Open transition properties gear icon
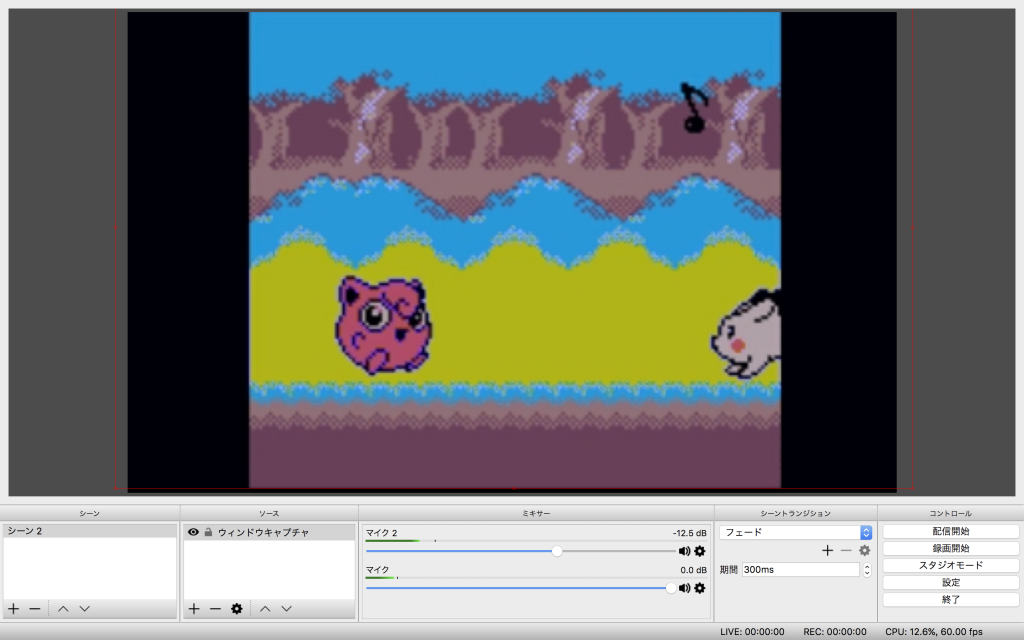Viewport: 1024px width, 640px height. click(x=865, y=551)
